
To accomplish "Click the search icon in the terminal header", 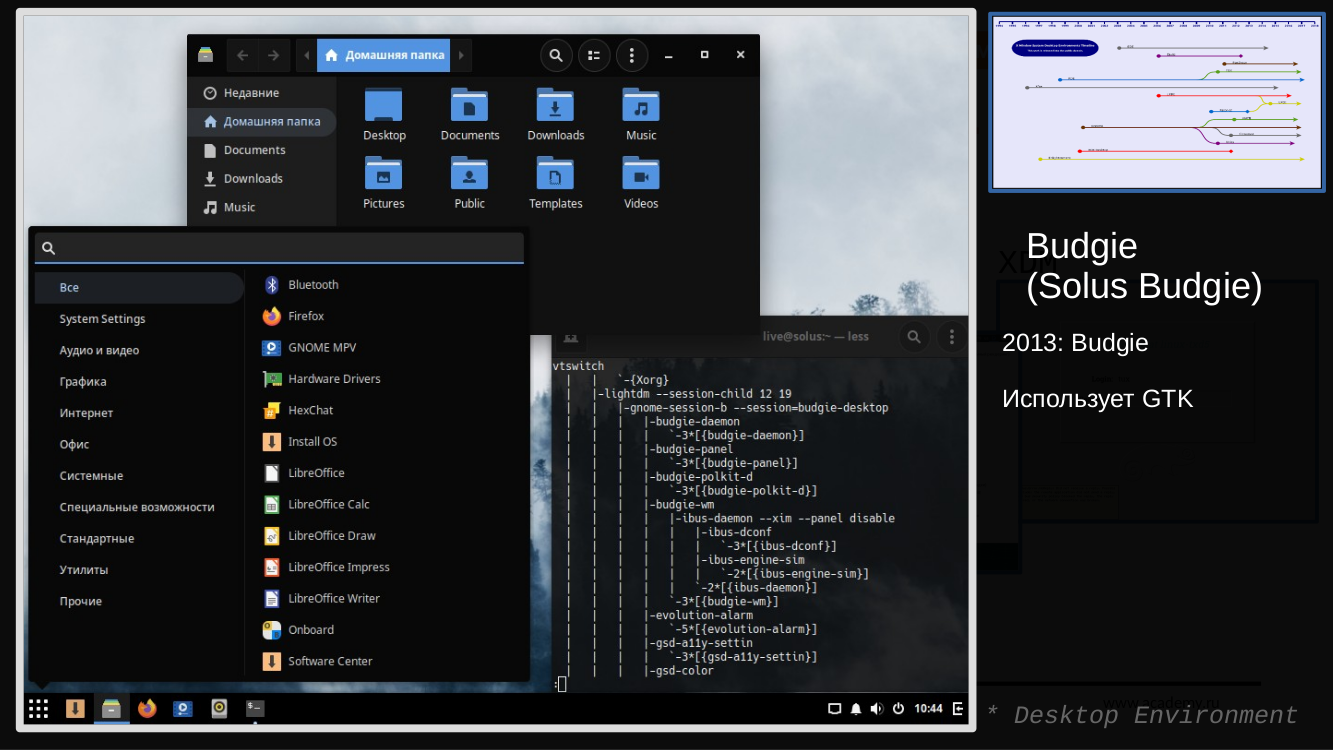I will (x=914, y=337).
